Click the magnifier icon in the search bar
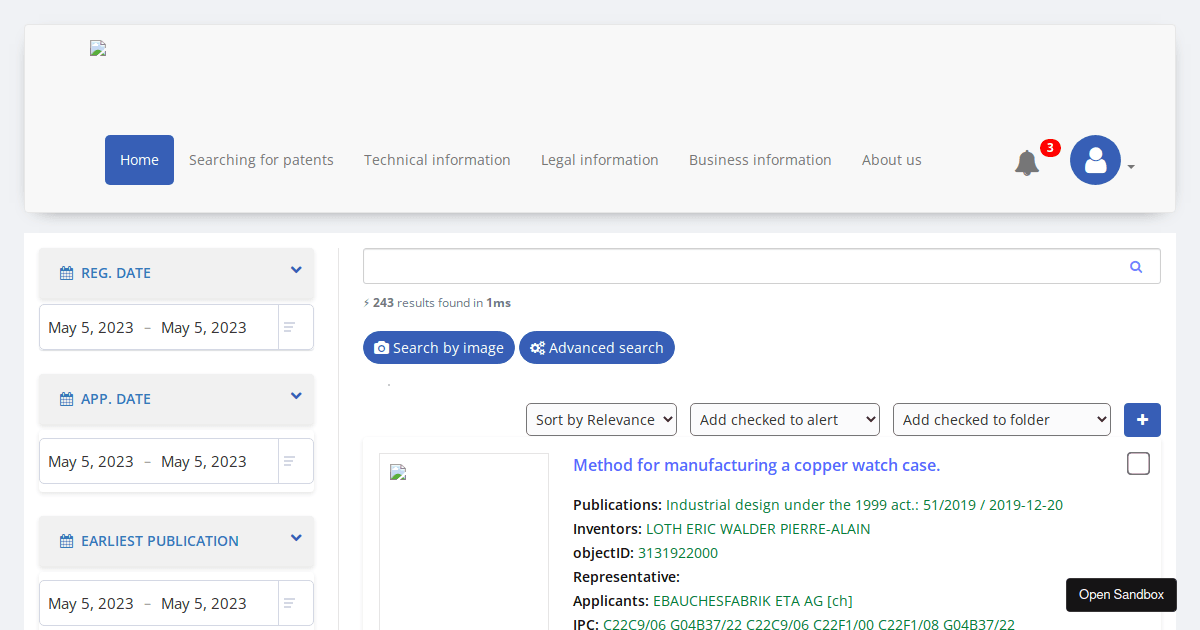Viewport: 1200px width, 630px height. click(x=1135, y=266)
